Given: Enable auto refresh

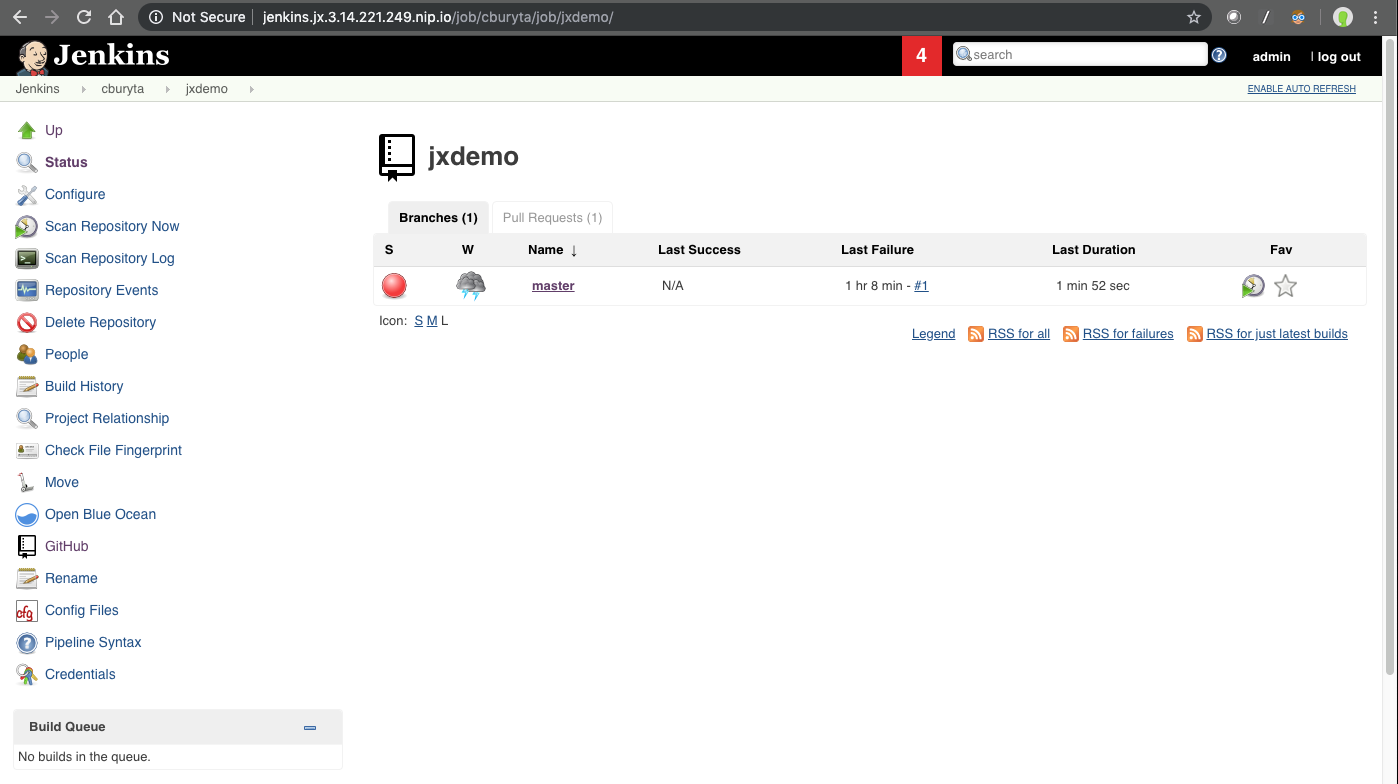Looking at the screenshot, I should coord(1301,89).
